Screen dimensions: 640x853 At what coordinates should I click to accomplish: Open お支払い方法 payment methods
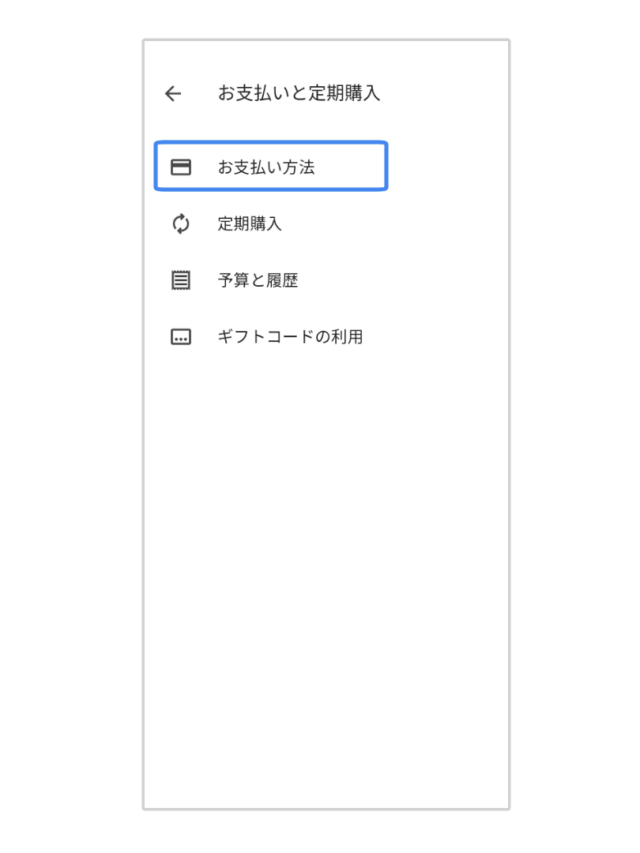click(271, 166)
